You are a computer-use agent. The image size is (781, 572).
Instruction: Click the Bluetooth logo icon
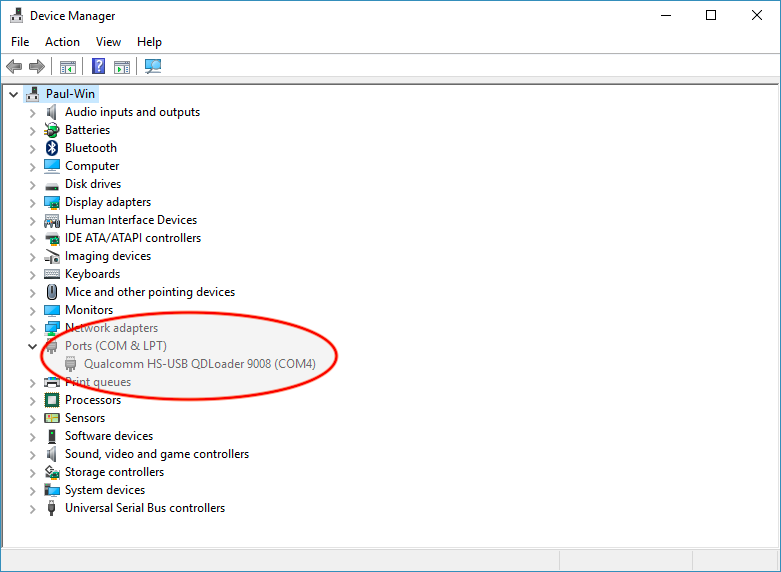tap(52, 148)
